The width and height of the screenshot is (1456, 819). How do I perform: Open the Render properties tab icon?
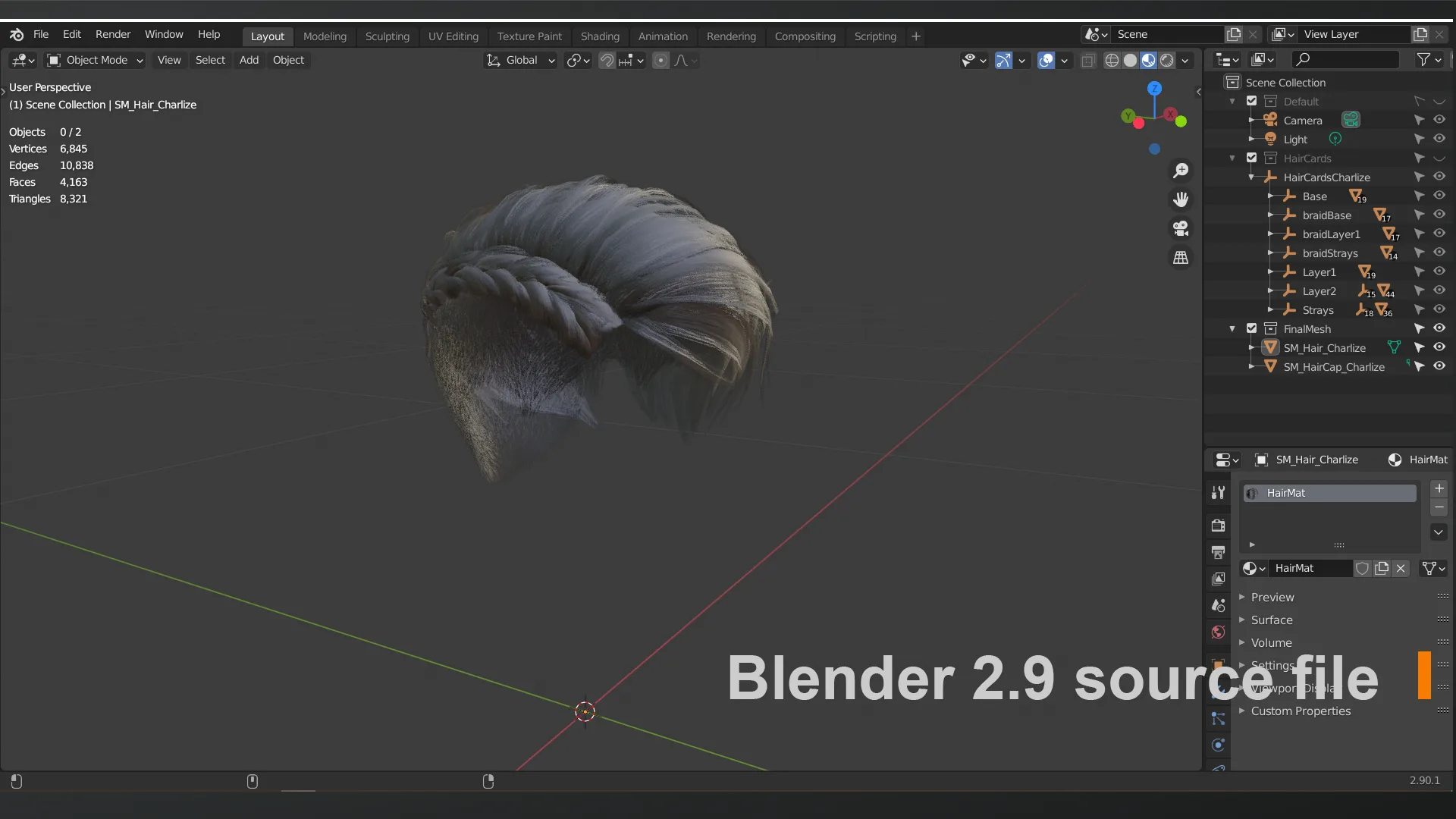1219,525
